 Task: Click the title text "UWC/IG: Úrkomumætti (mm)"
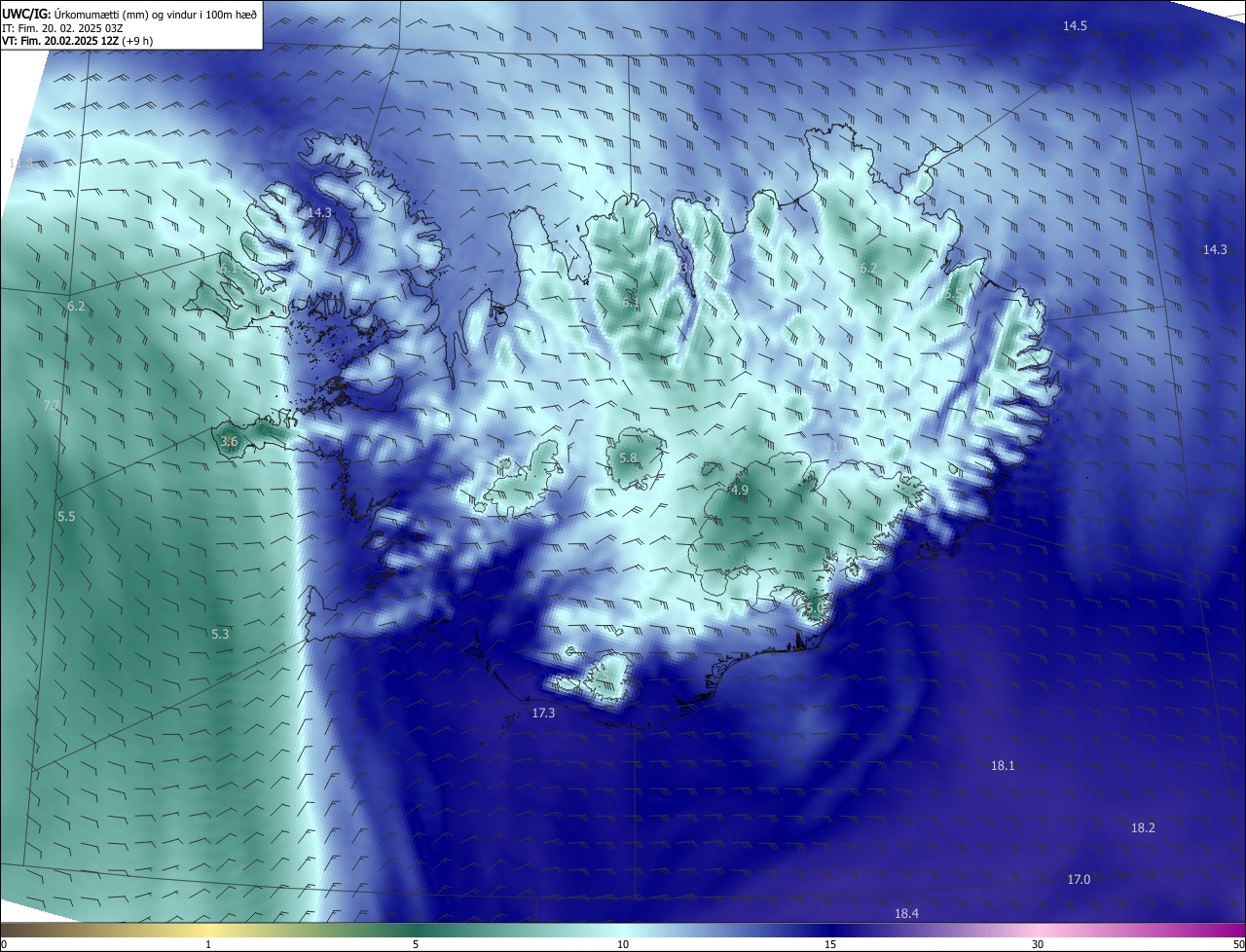click(71, 16)
